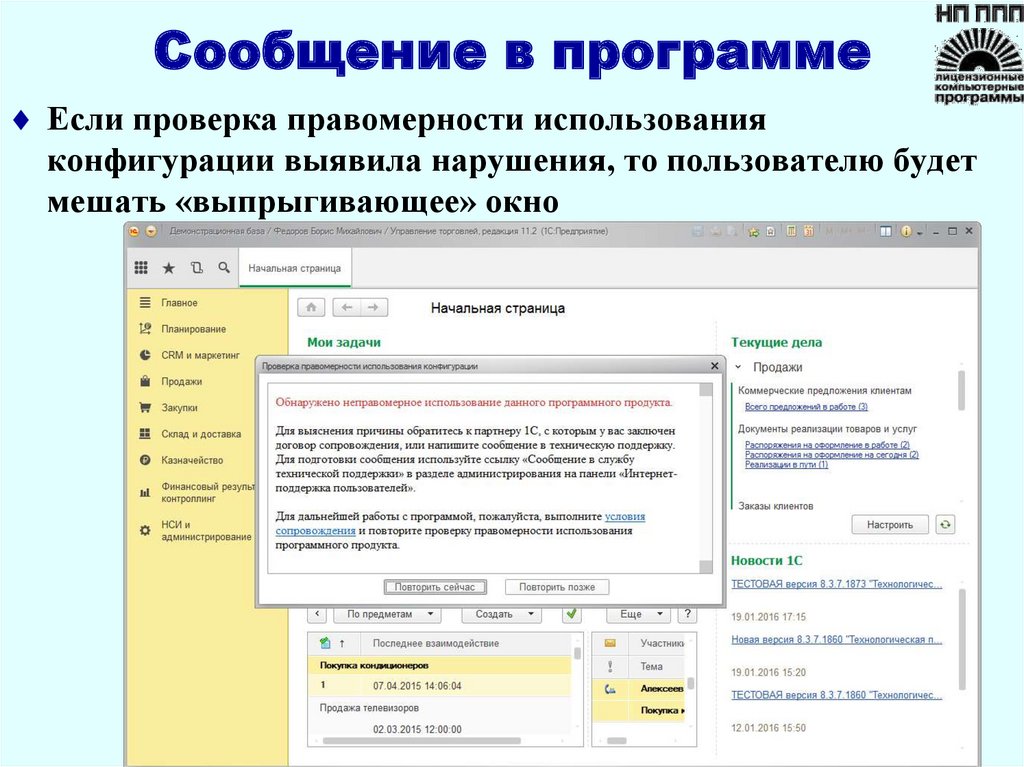Click dialog scrollbar down arrow
Screen dimensions: 1024x767
pos(705,566)
